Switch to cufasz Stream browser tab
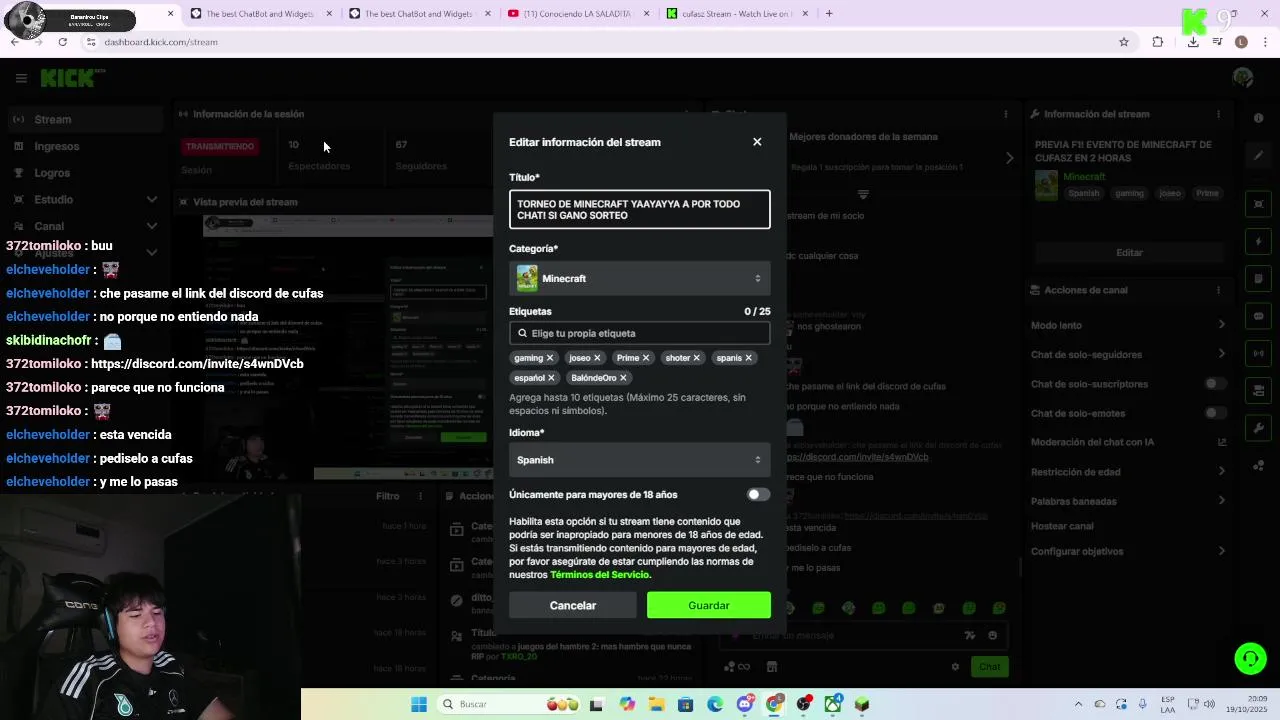 click(x=738, y=14)
